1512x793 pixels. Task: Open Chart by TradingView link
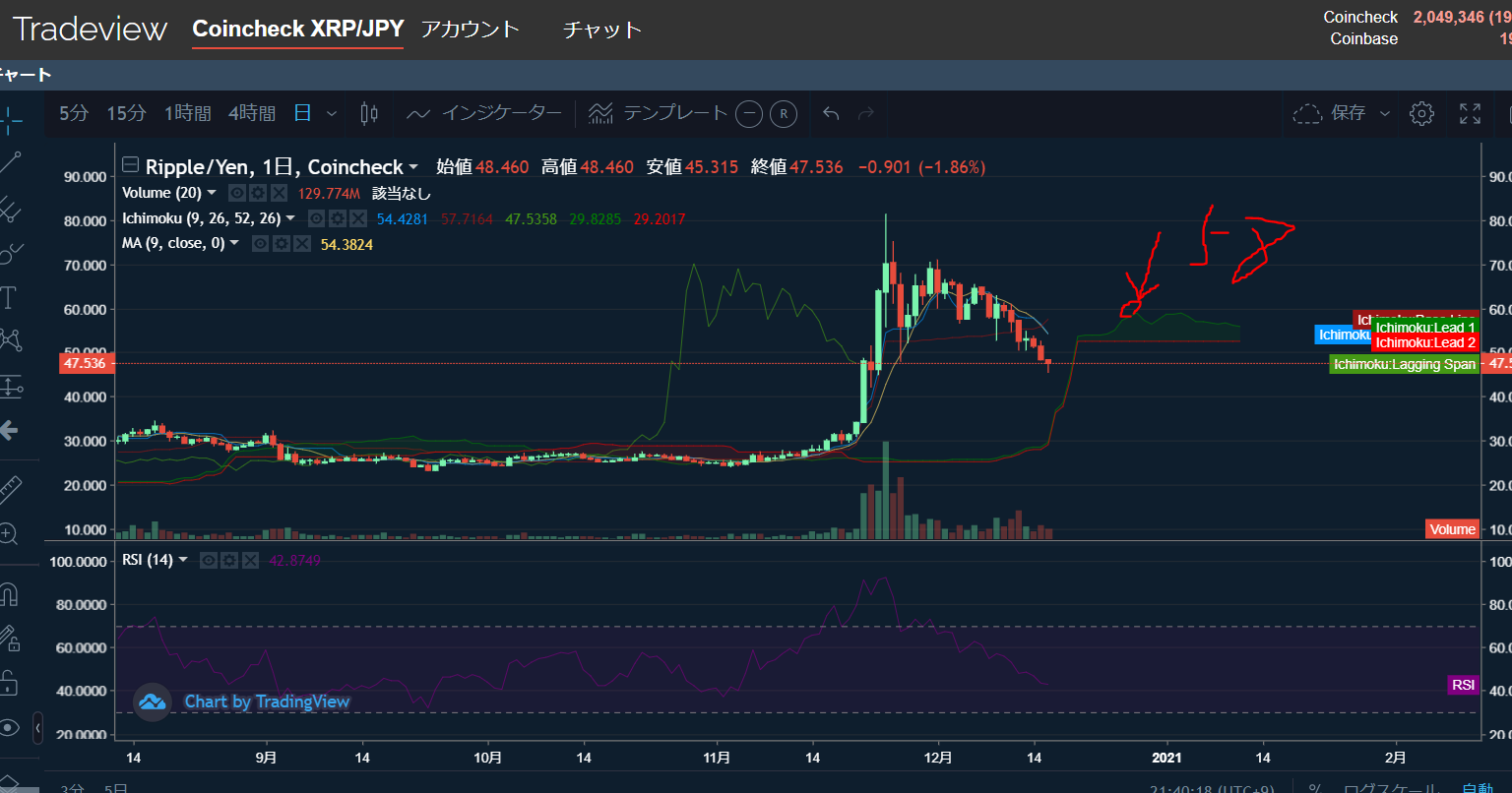267,701
